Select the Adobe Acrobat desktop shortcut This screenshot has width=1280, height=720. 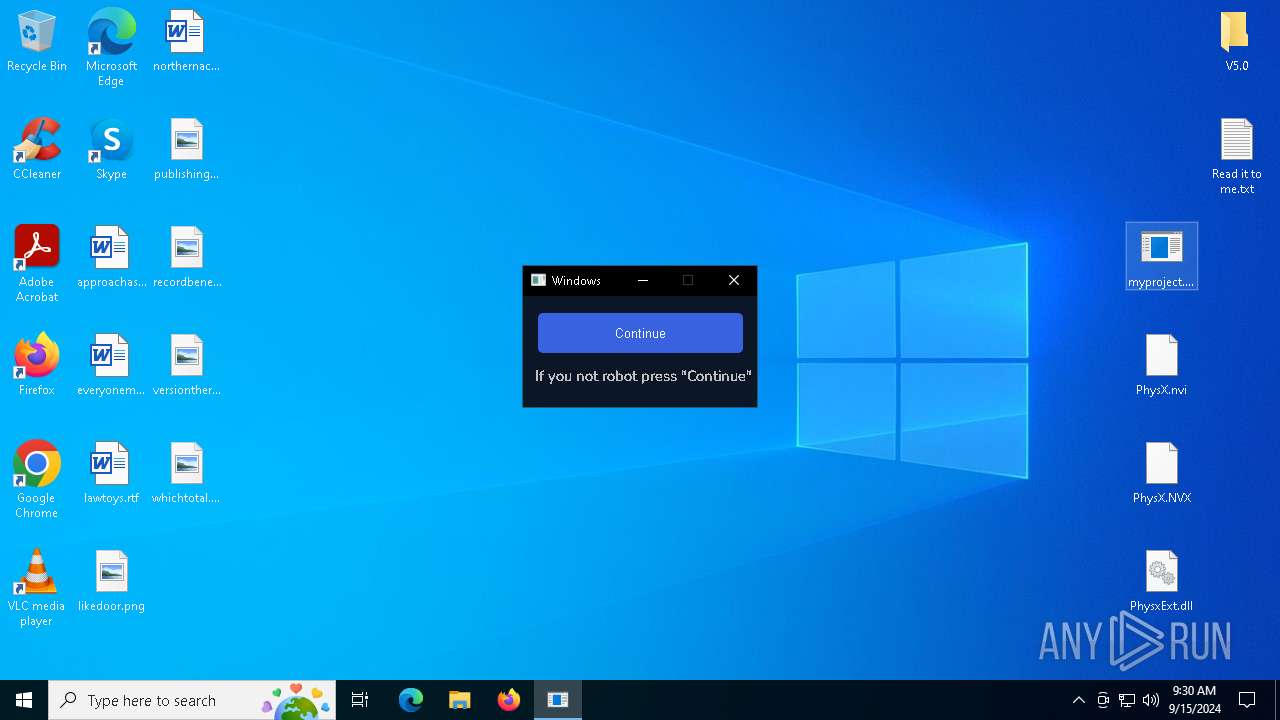37,263
